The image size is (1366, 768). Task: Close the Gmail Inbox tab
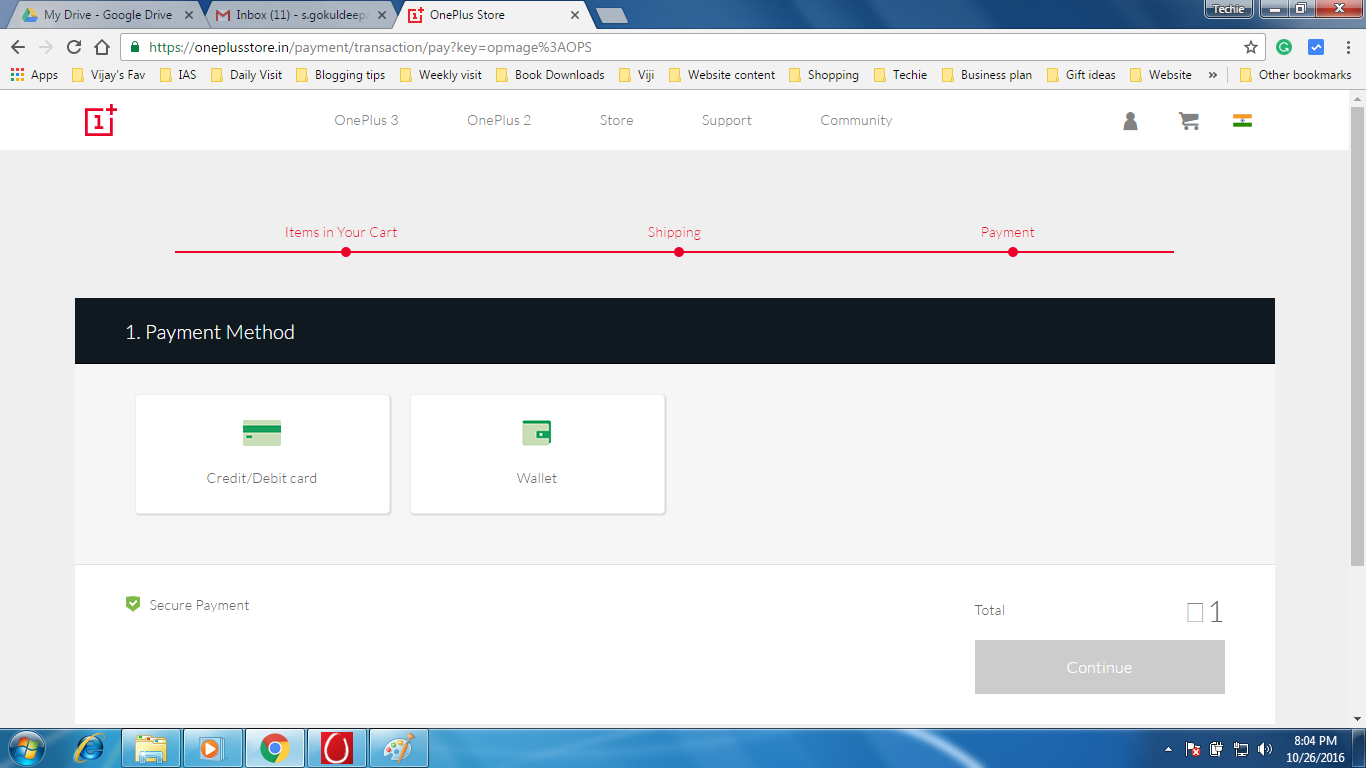[382, 15]
